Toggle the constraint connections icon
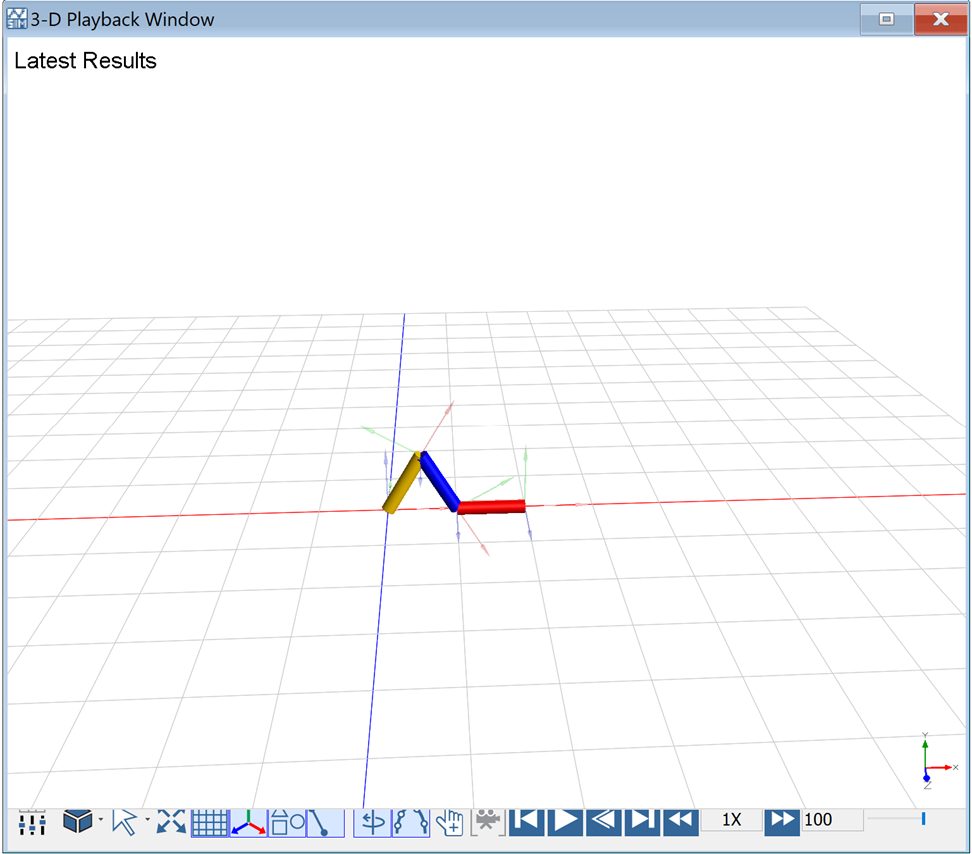Image resolution: width=972 pixels, height=854 pixels. [411, 823]
